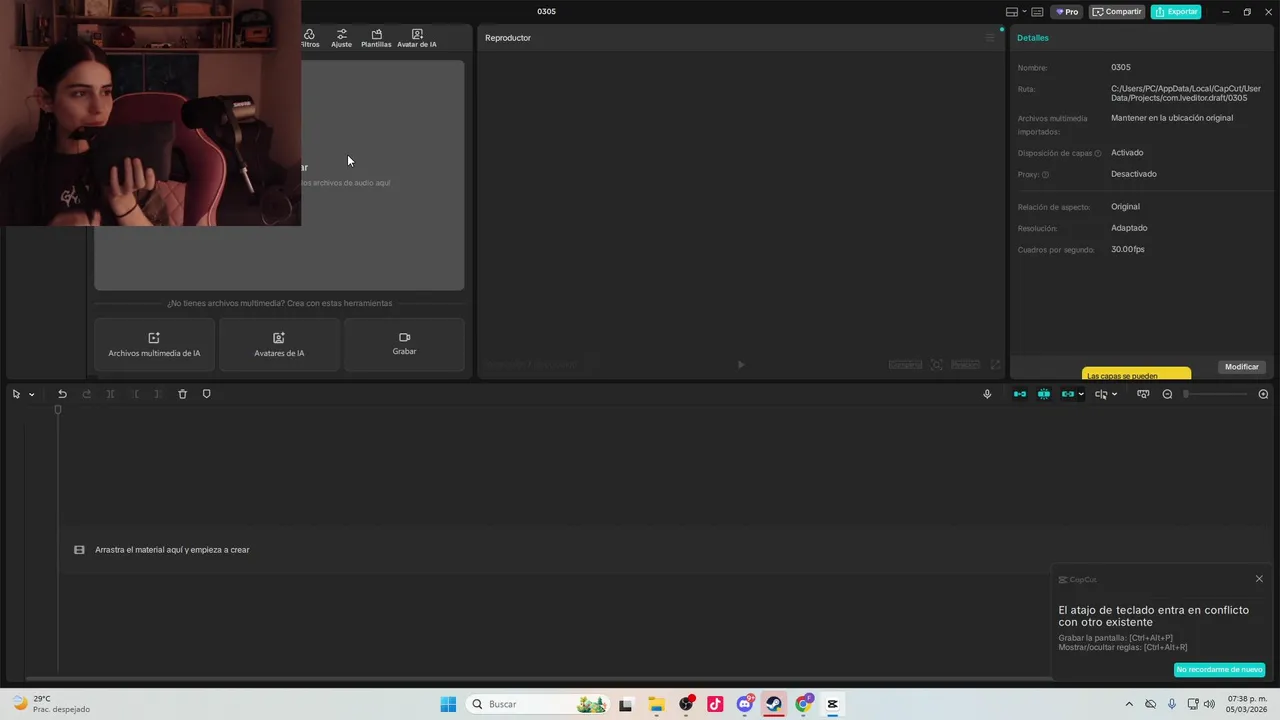Open the clock and date 05/03/2026
The width and height of the screenshot is (1280, 720).
coord(1246,704)
